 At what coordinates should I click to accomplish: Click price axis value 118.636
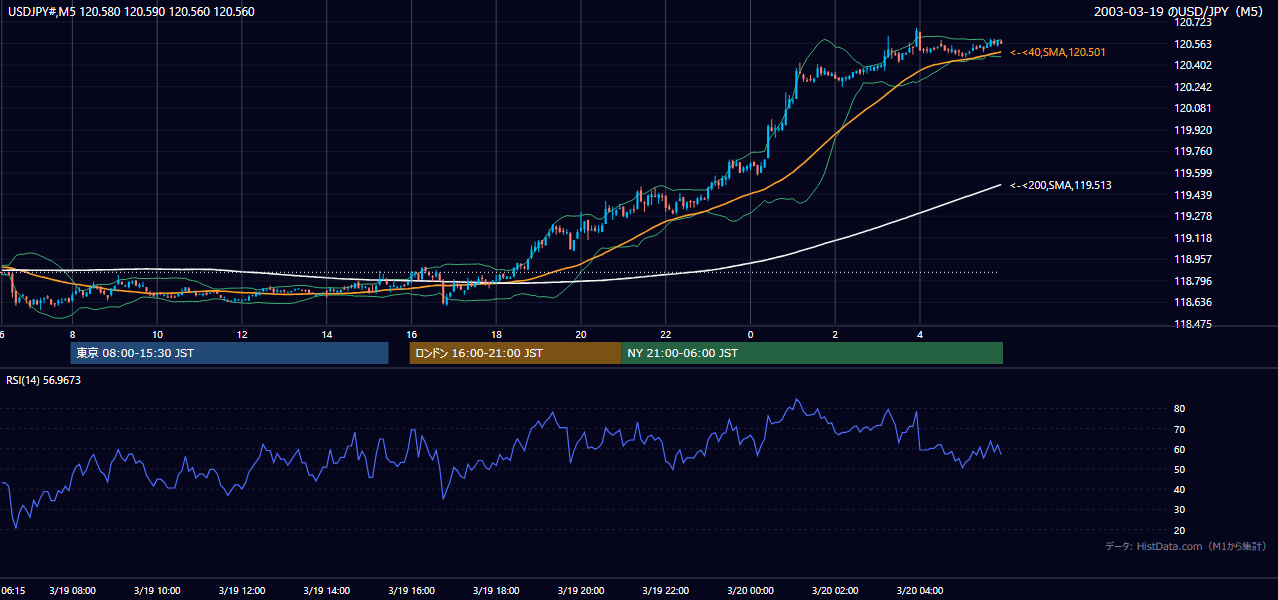click(1194, 302)
